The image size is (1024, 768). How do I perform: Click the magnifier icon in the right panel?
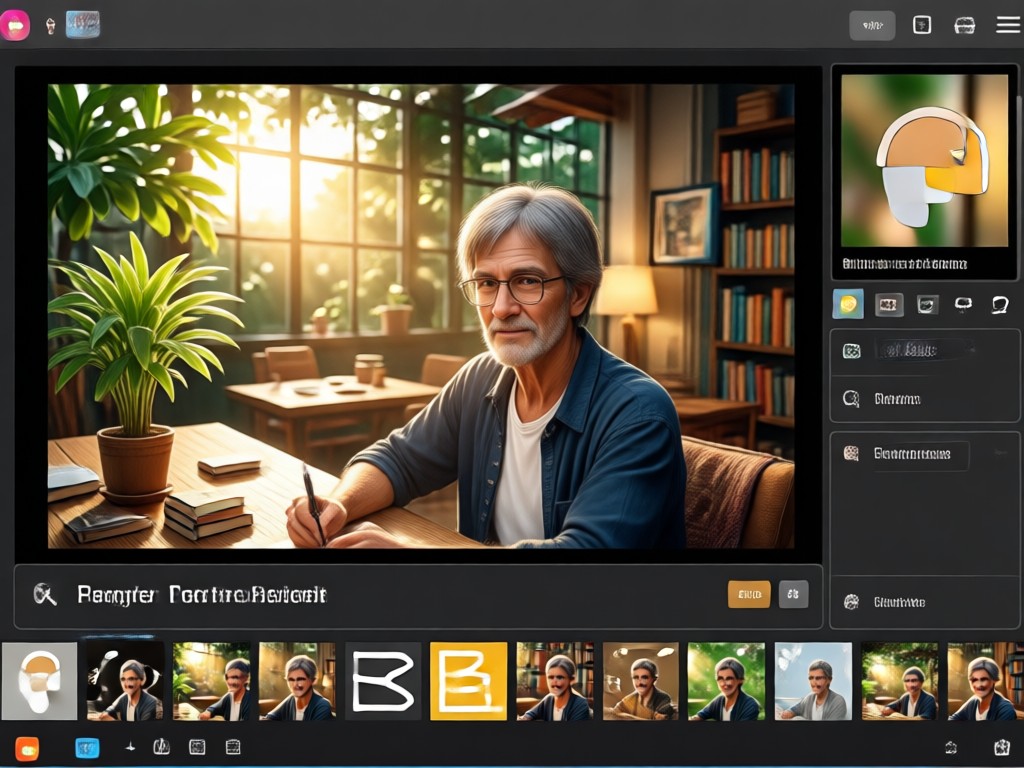click(x=851, y=398)
